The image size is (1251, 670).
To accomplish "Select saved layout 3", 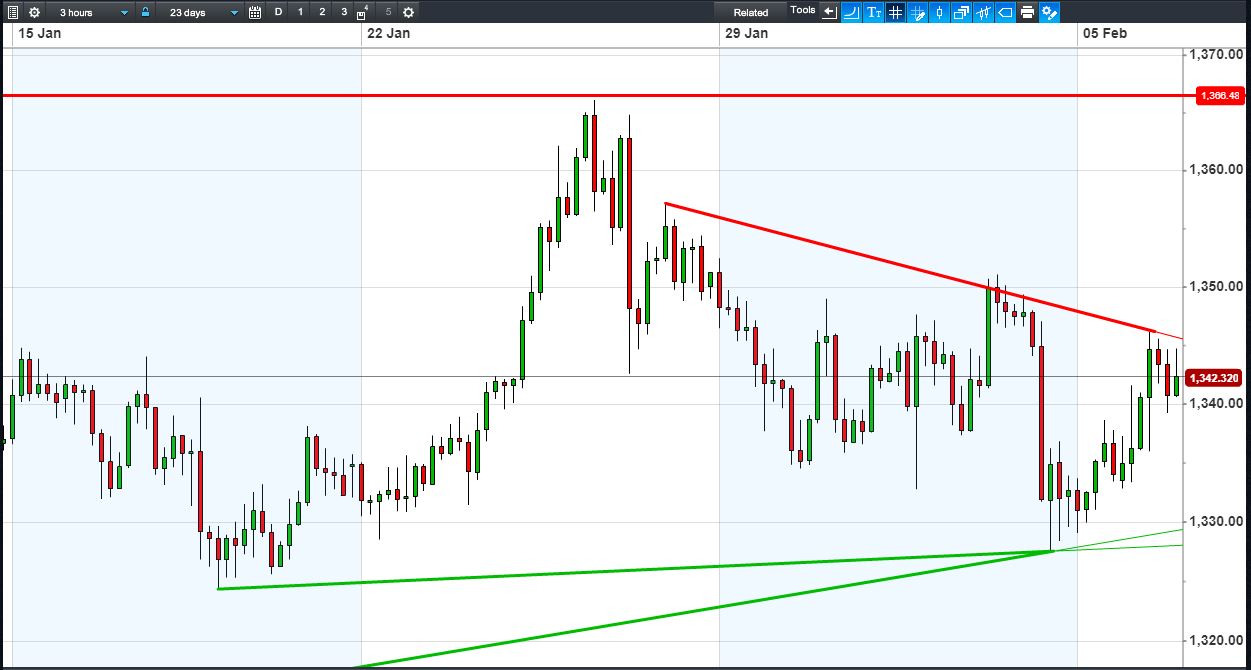I will pos(343,12).
